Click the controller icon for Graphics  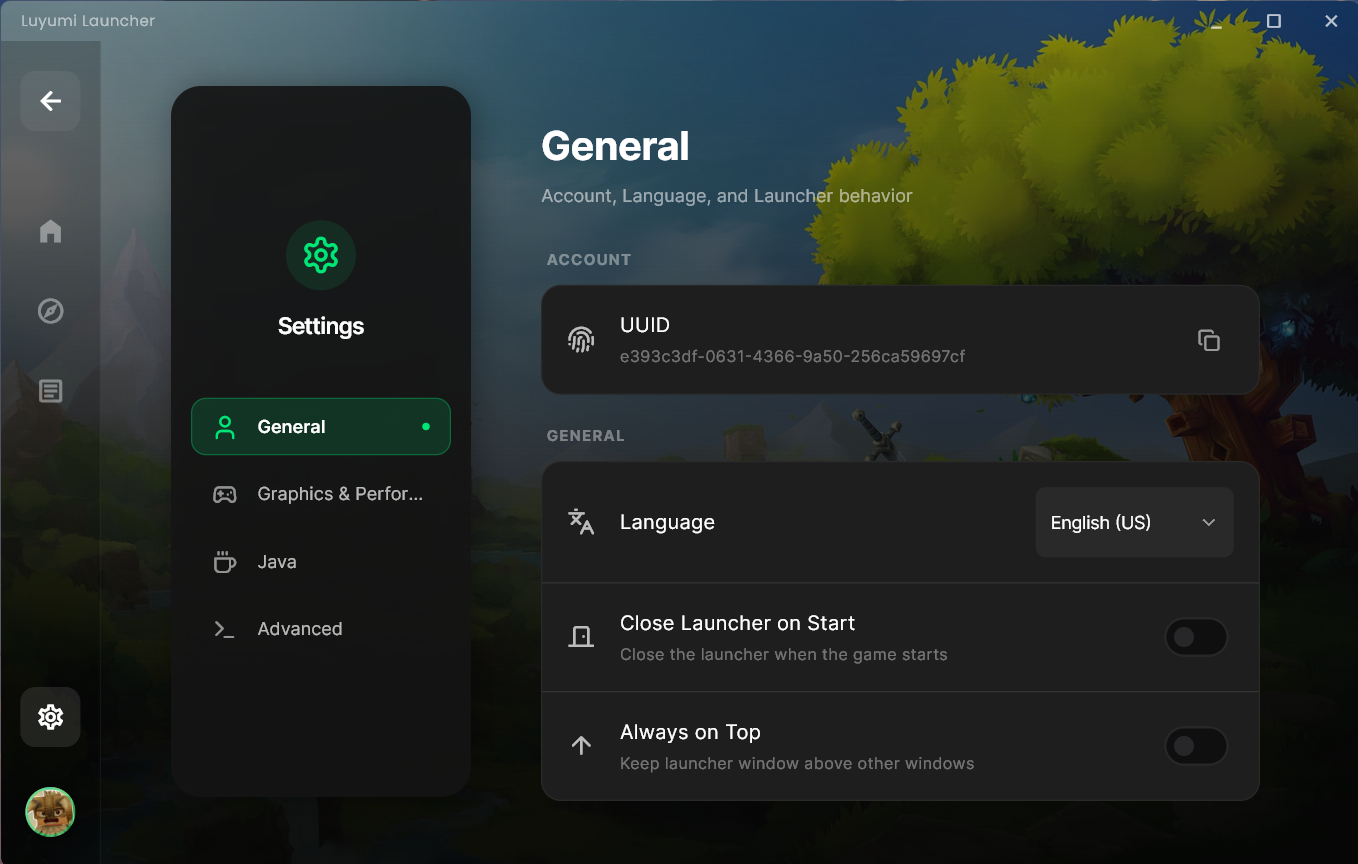[x=225, y=494]
